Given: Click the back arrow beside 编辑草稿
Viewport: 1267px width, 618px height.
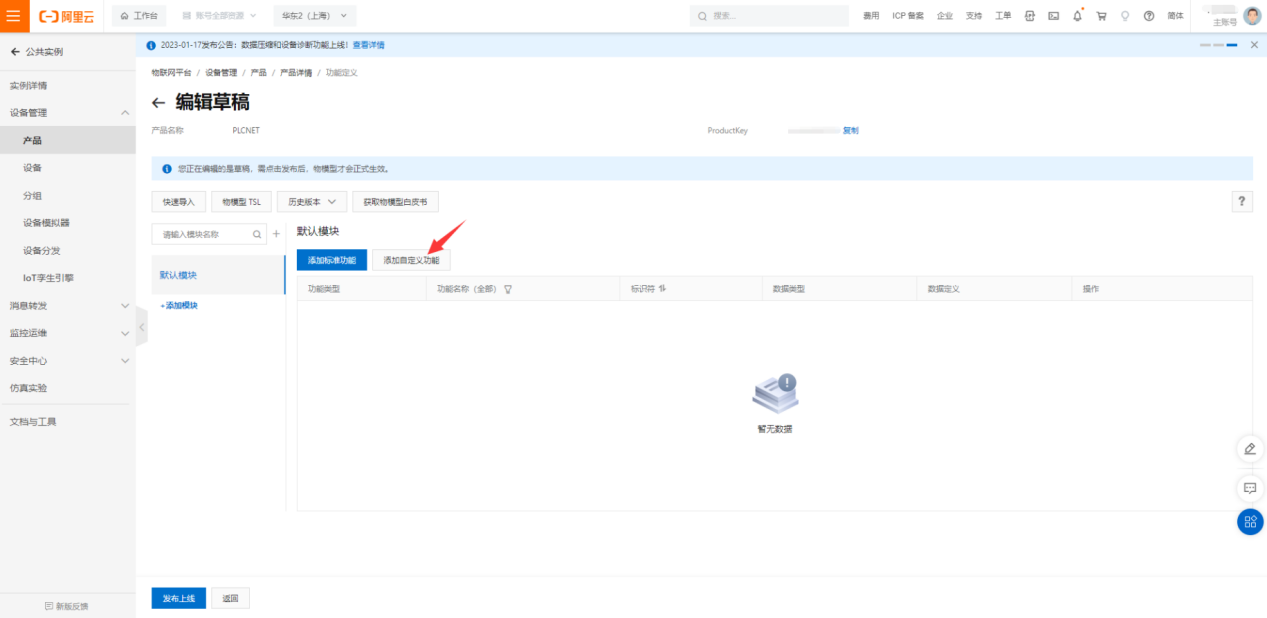Looking at the screenshot, I should click(x=158, y=103).
